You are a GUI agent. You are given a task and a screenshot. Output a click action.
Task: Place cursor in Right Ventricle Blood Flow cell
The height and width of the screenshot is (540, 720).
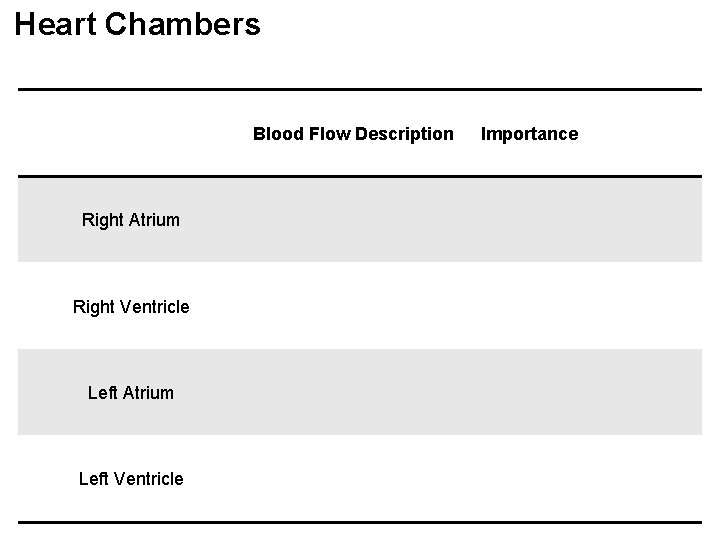(x=352, y=307)
